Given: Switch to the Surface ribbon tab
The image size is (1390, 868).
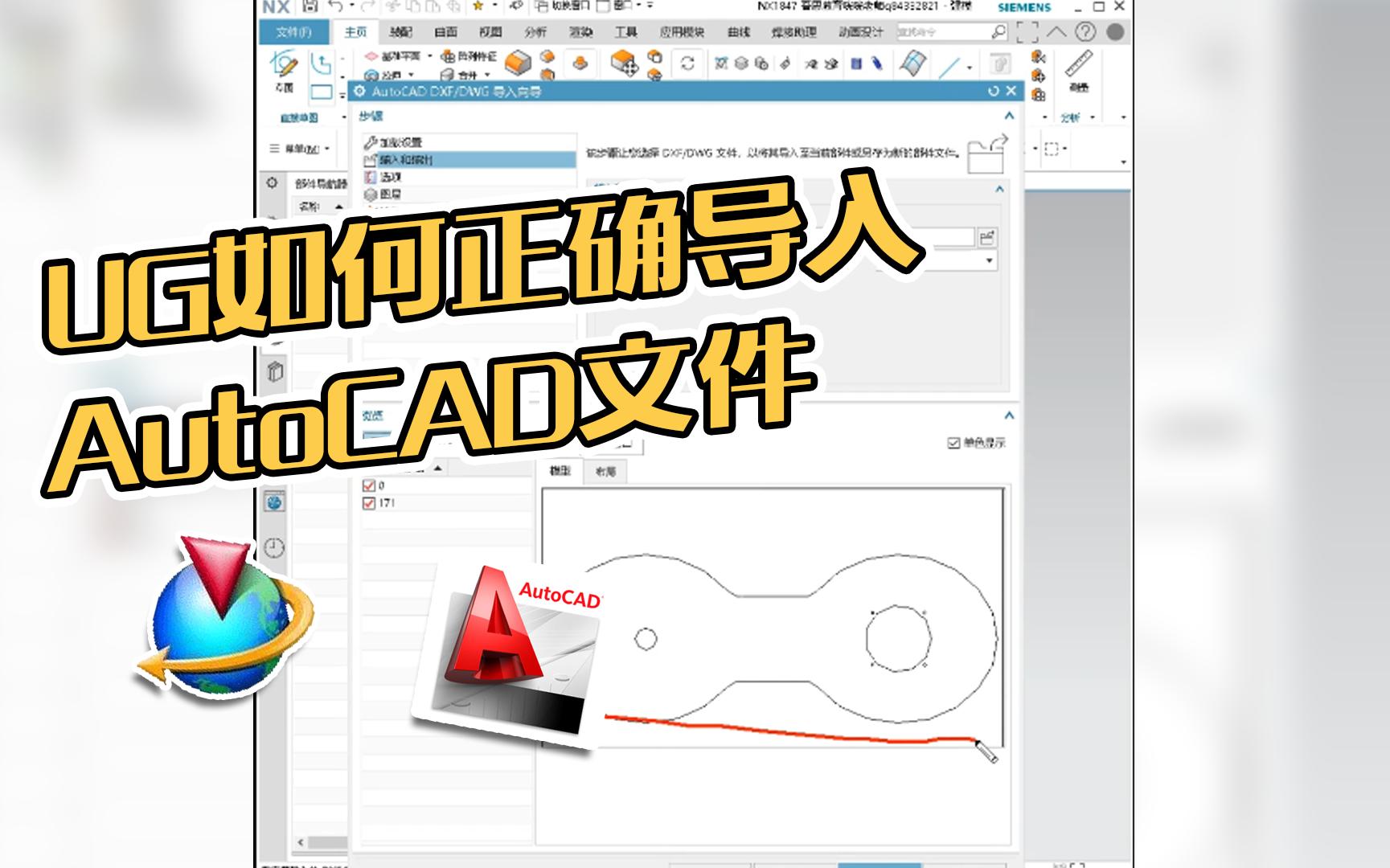Looking at the screenshot, I should click(445, 32).
